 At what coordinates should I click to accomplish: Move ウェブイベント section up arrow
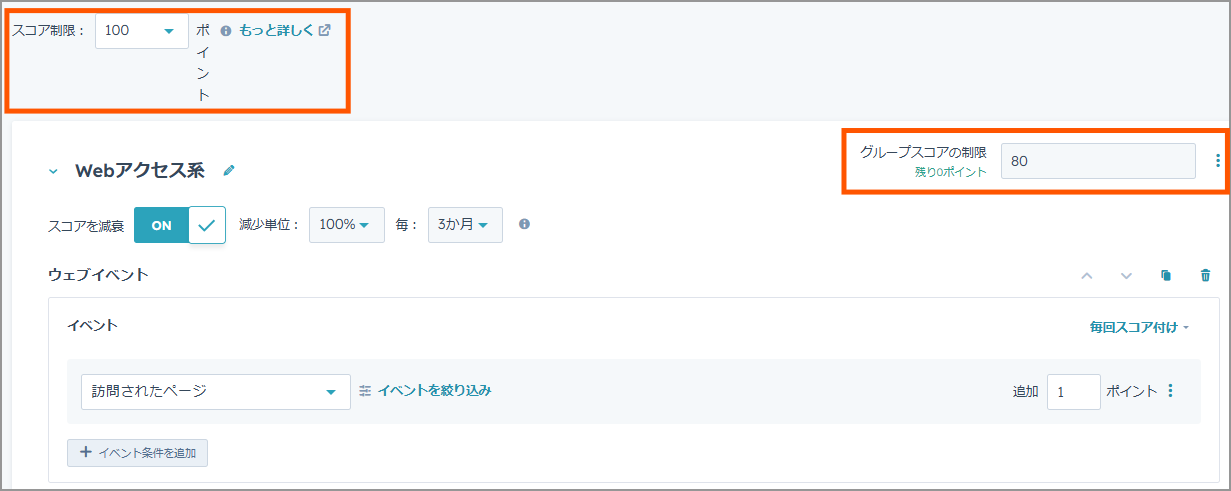[1087, 275]
